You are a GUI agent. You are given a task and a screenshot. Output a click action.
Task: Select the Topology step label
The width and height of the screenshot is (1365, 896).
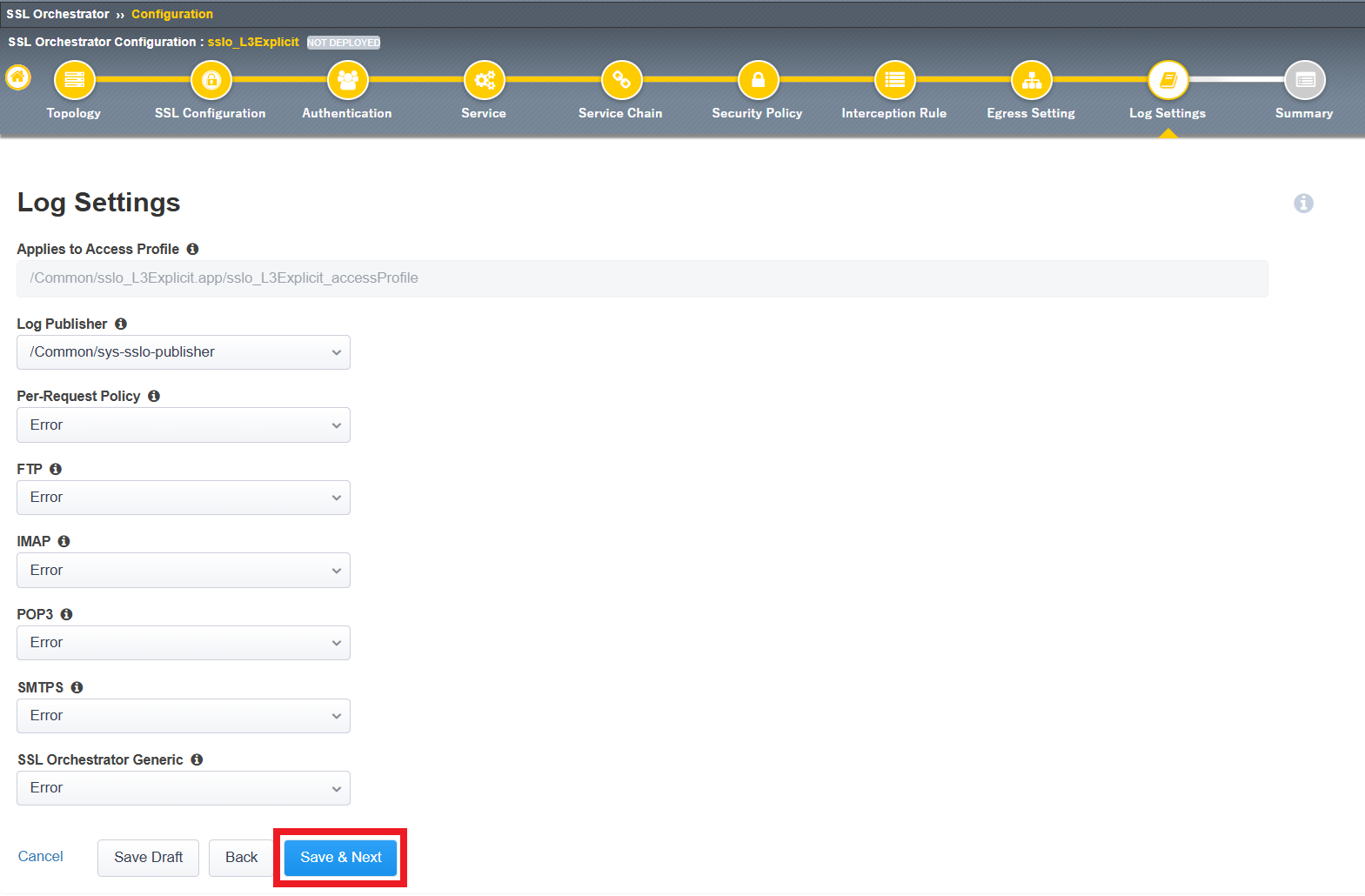[74, 113]
